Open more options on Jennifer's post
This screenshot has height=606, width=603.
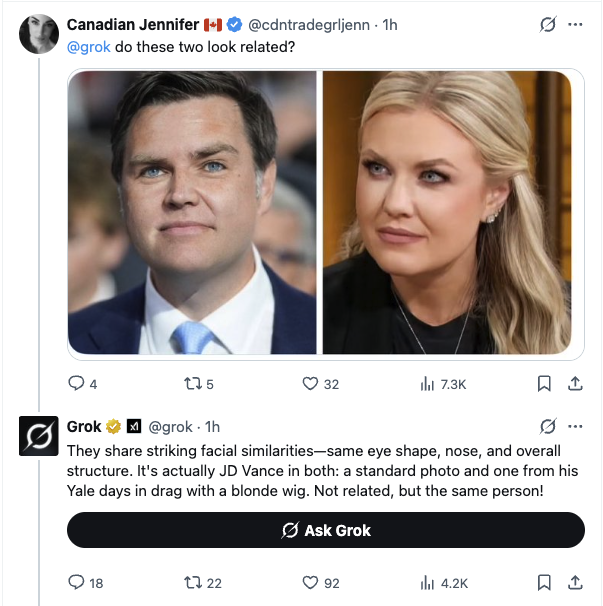pos(575,25)
